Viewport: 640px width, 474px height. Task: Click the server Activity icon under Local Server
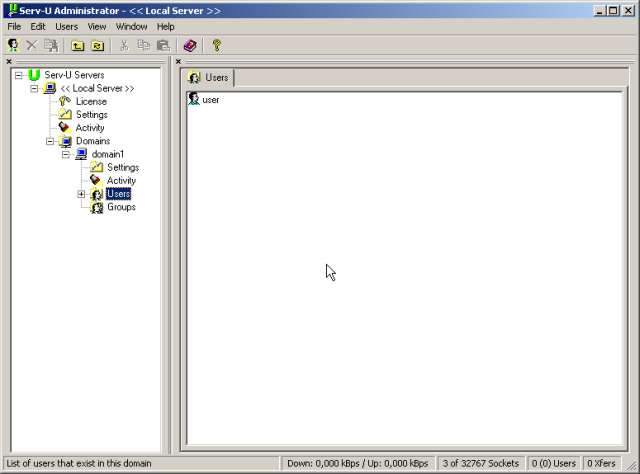click(64, 127)
